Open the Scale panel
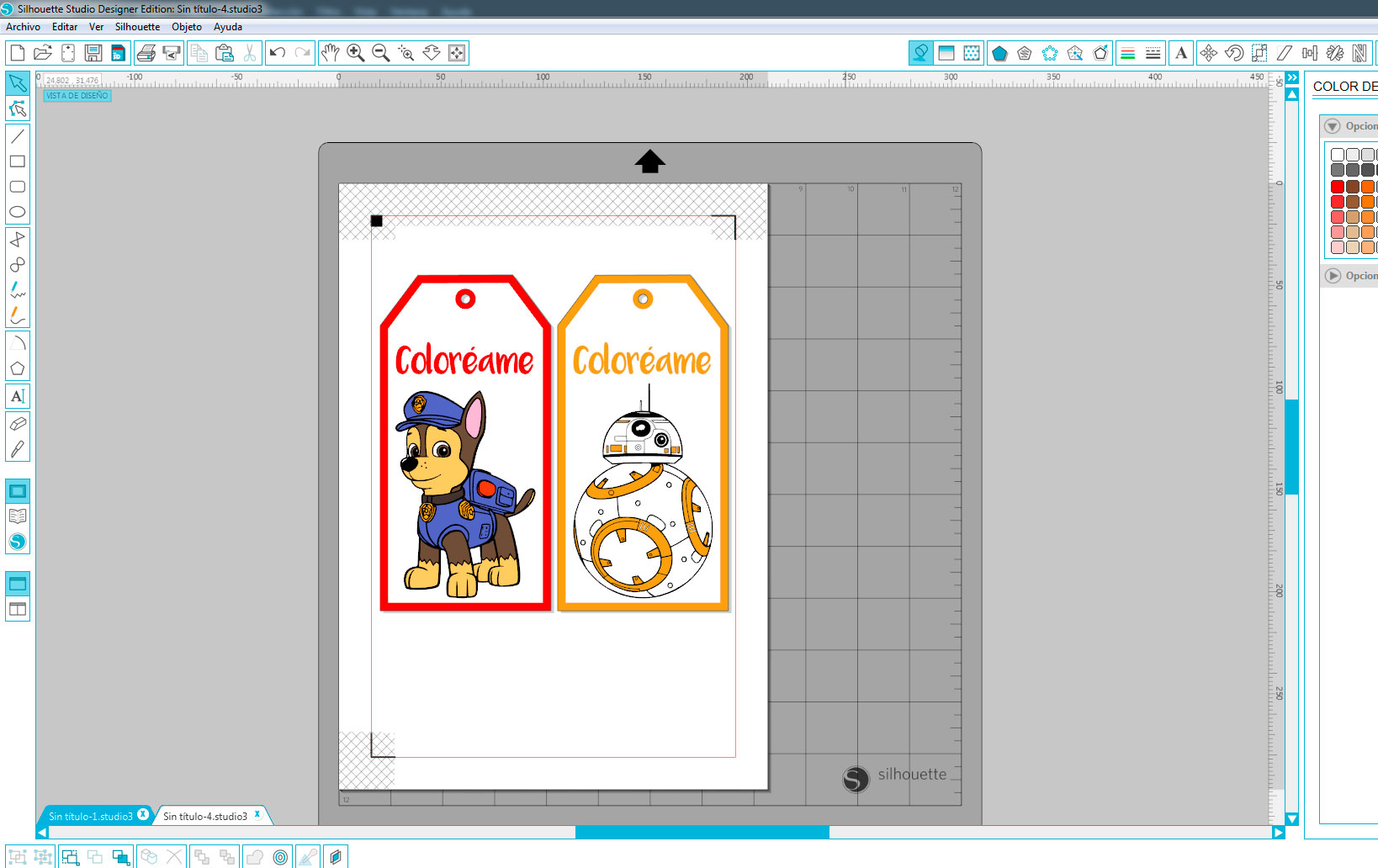The width and height of the screenshot is (1378, 868). point(1259,53)
